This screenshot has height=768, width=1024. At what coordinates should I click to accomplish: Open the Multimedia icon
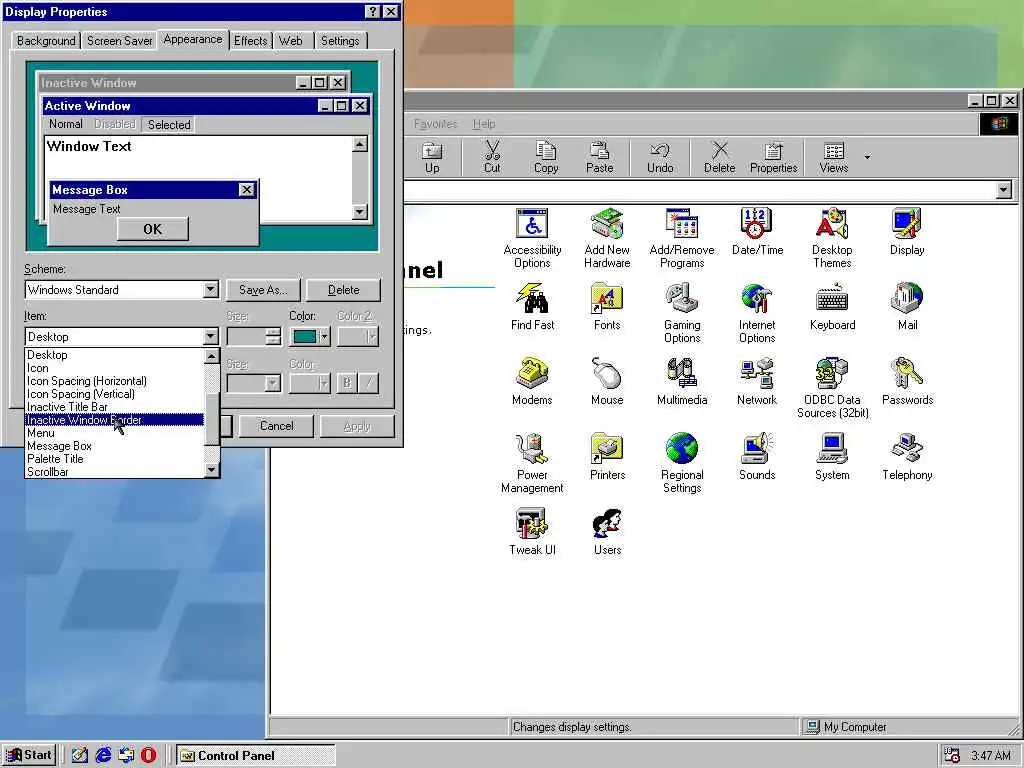[682, 382]
